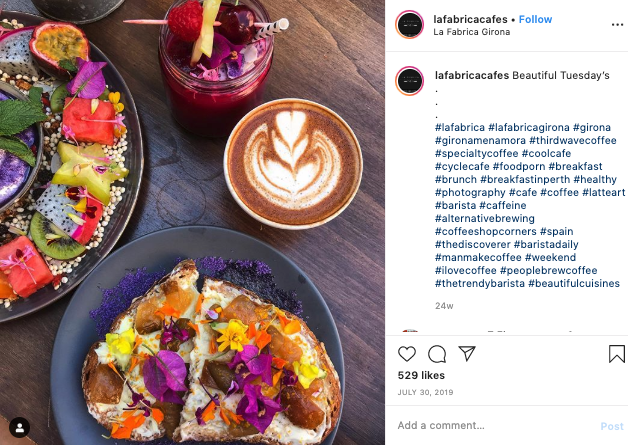View who liked via 529 likes
This screenshot has height=445, width=628.
[x=421, y=375]
